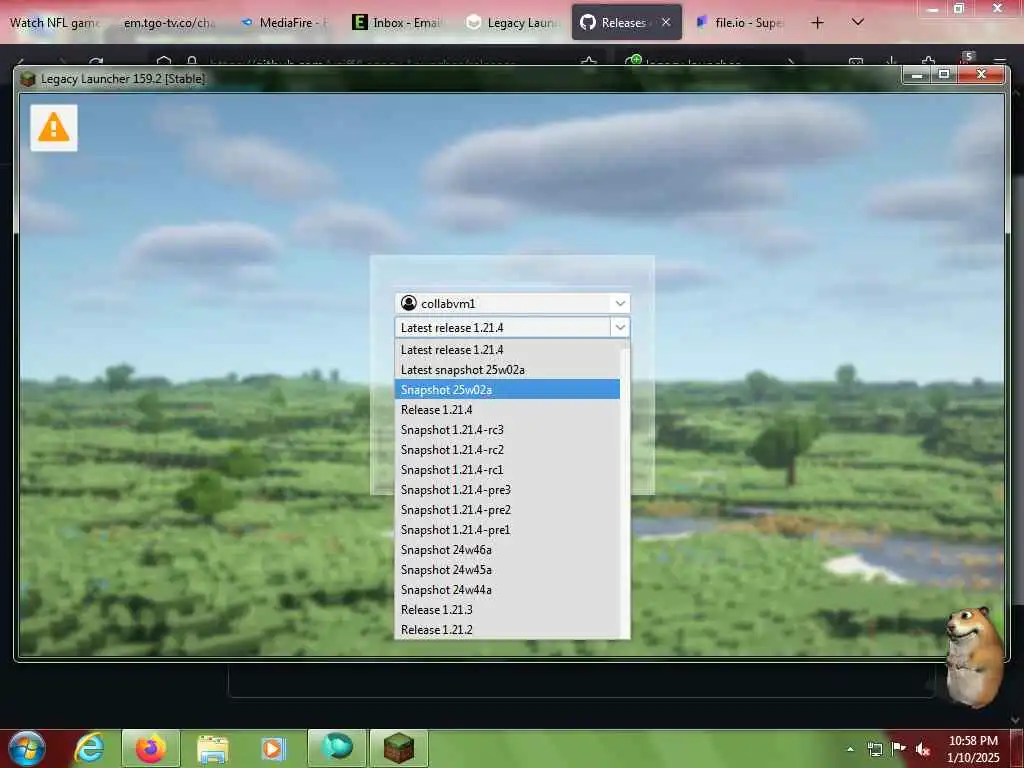Click muted volume speaker tray icon

[x=923, y=749]
